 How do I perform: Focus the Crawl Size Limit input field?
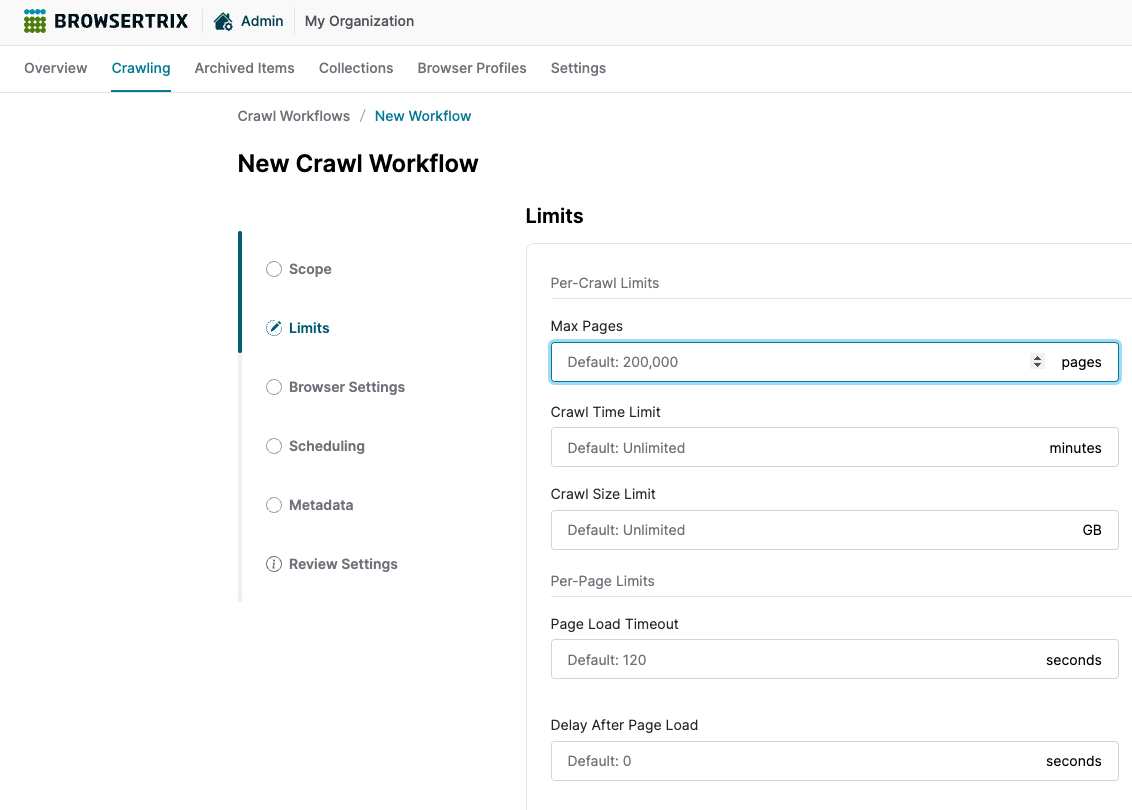(x=835, y=530)
